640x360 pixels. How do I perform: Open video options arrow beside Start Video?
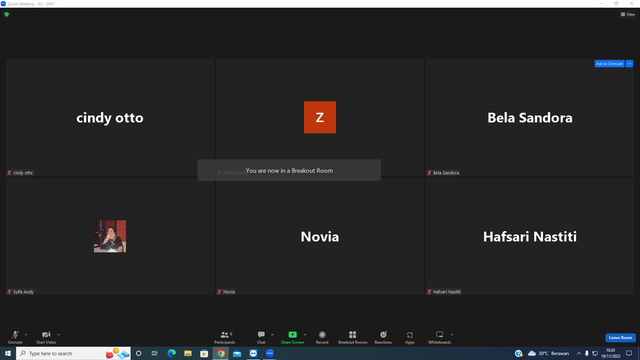pos(59,335)
